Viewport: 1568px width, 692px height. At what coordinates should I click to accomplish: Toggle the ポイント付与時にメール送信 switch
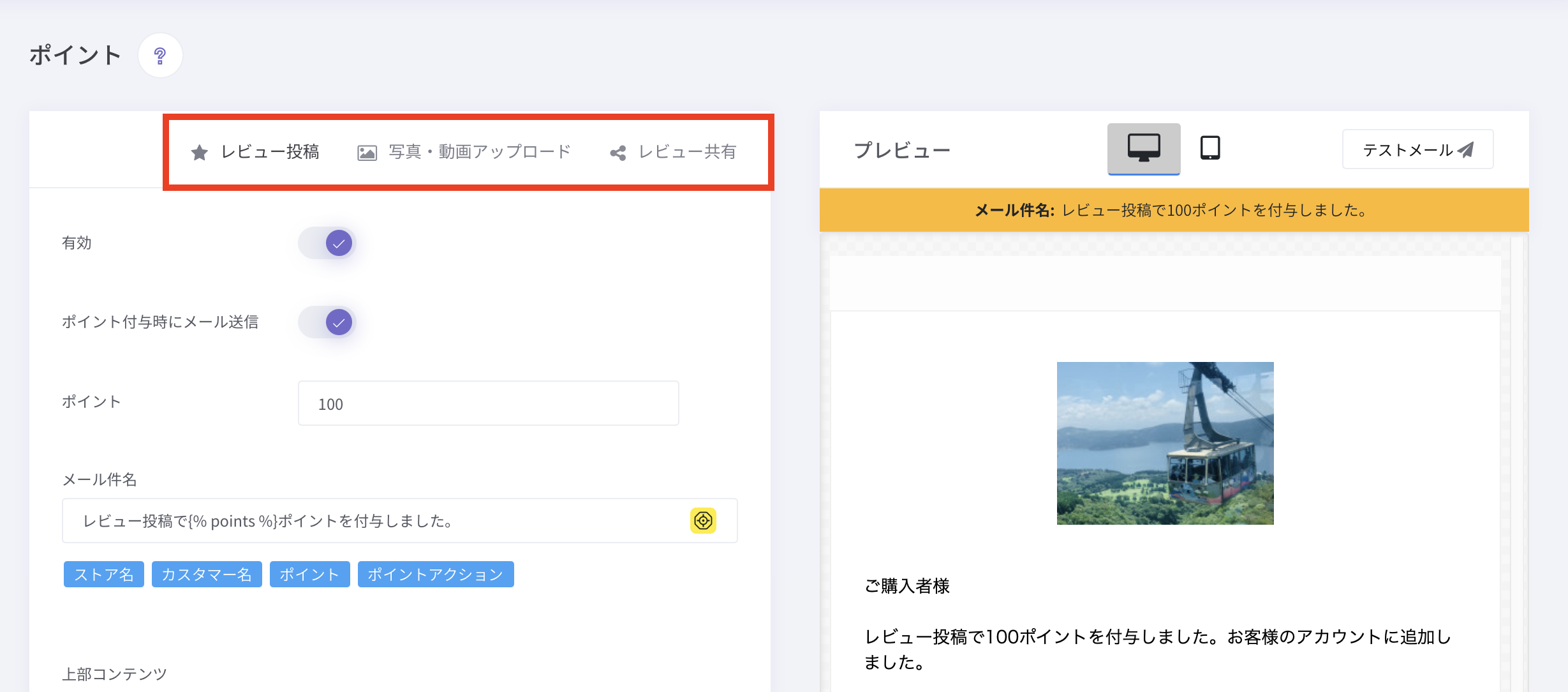pyautogui.click(x=327, y=322)
